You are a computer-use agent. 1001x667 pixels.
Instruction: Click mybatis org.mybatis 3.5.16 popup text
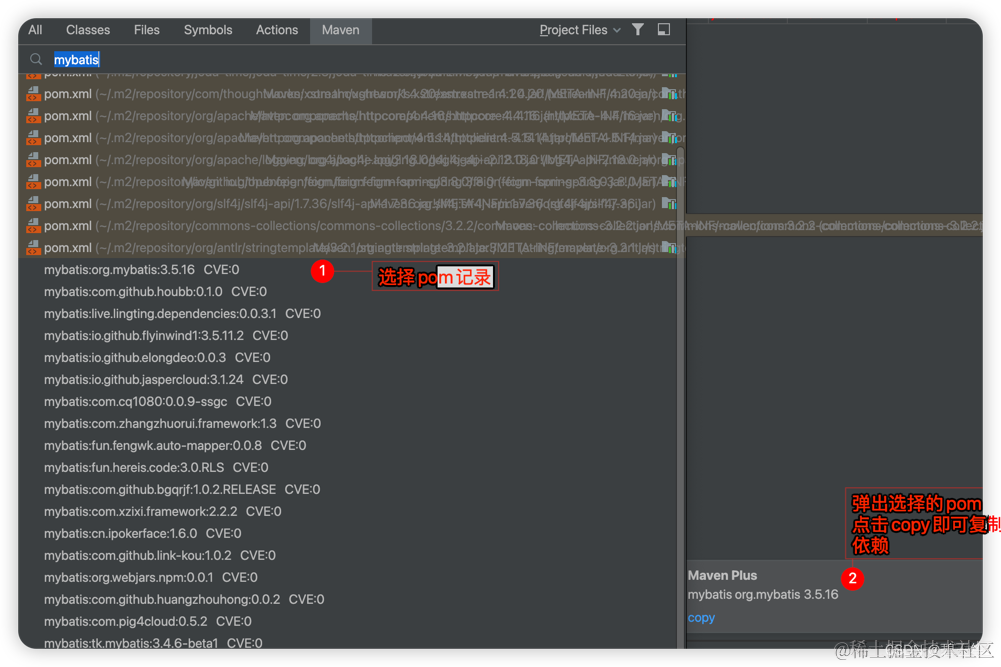tap(763, 594)
